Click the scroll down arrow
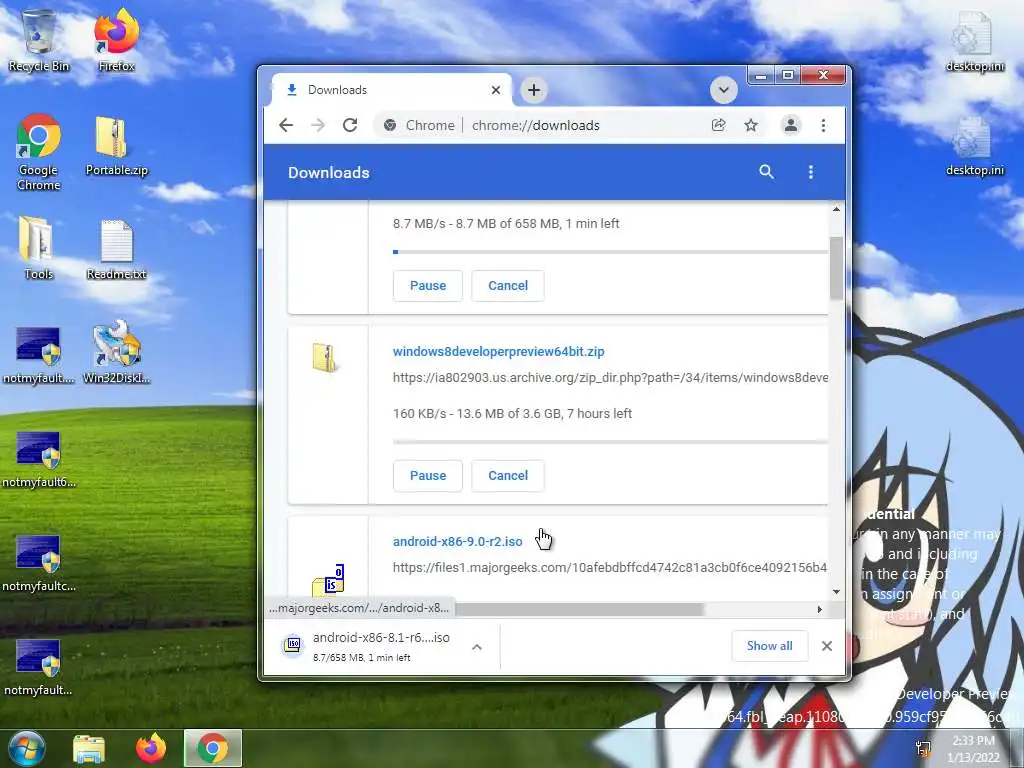 [837, 592]
